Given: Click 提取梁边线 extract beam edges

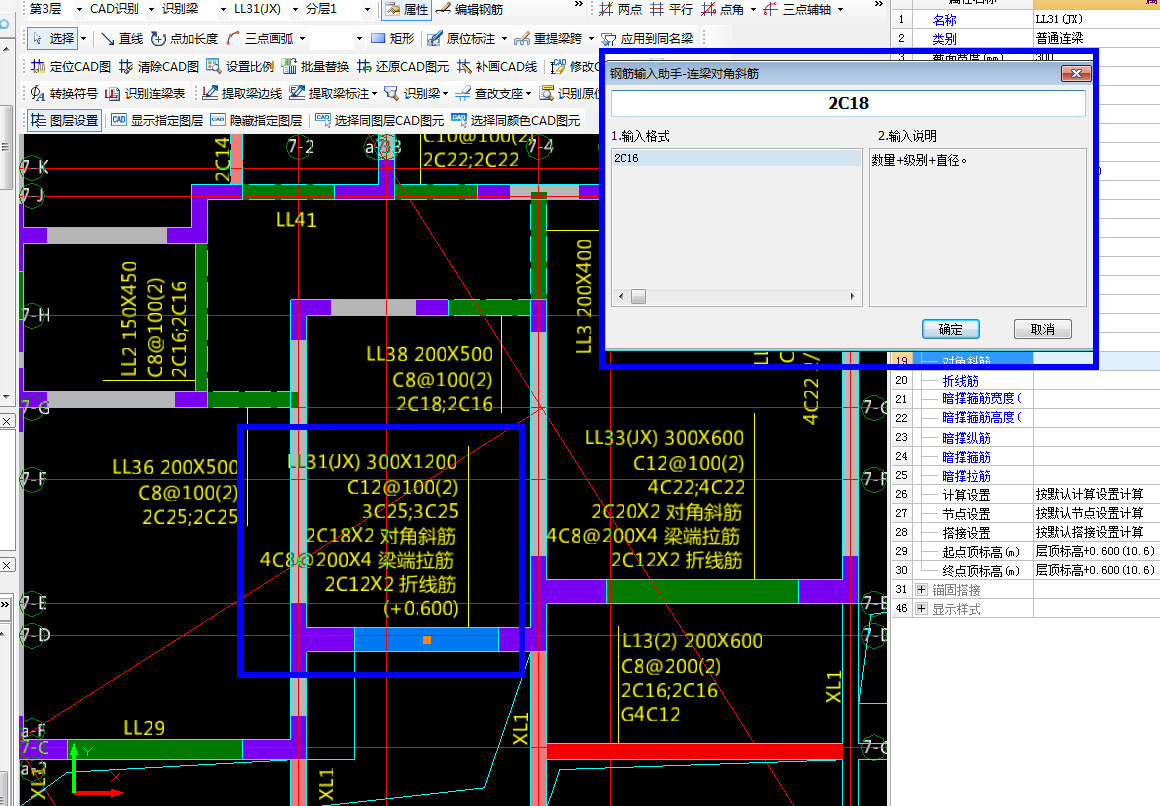Looking at the screenshot, I should tap(243, 93).
